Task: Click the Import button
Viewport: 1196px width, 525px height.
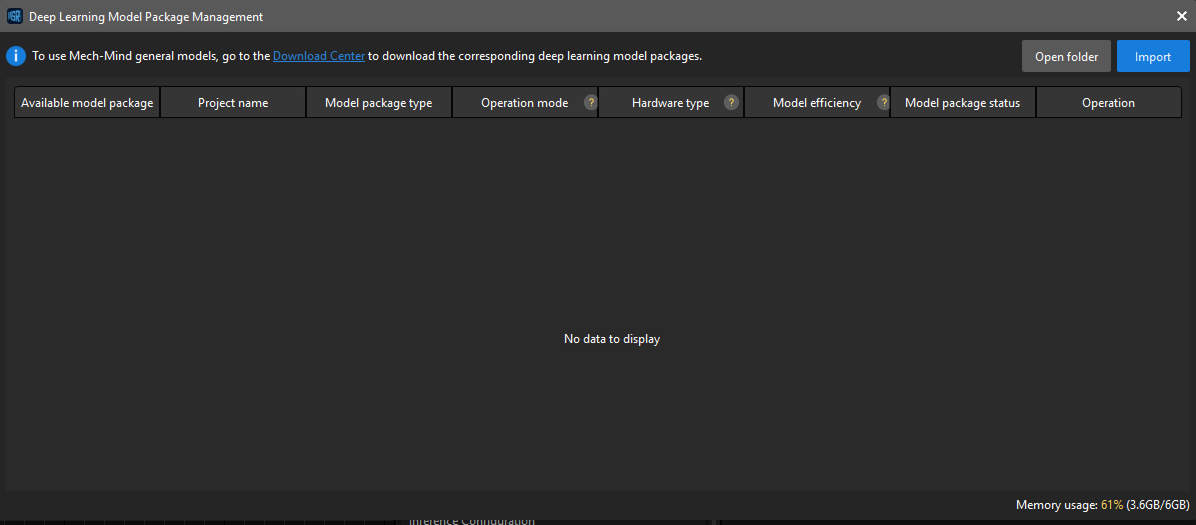Action: [1153, 56]
